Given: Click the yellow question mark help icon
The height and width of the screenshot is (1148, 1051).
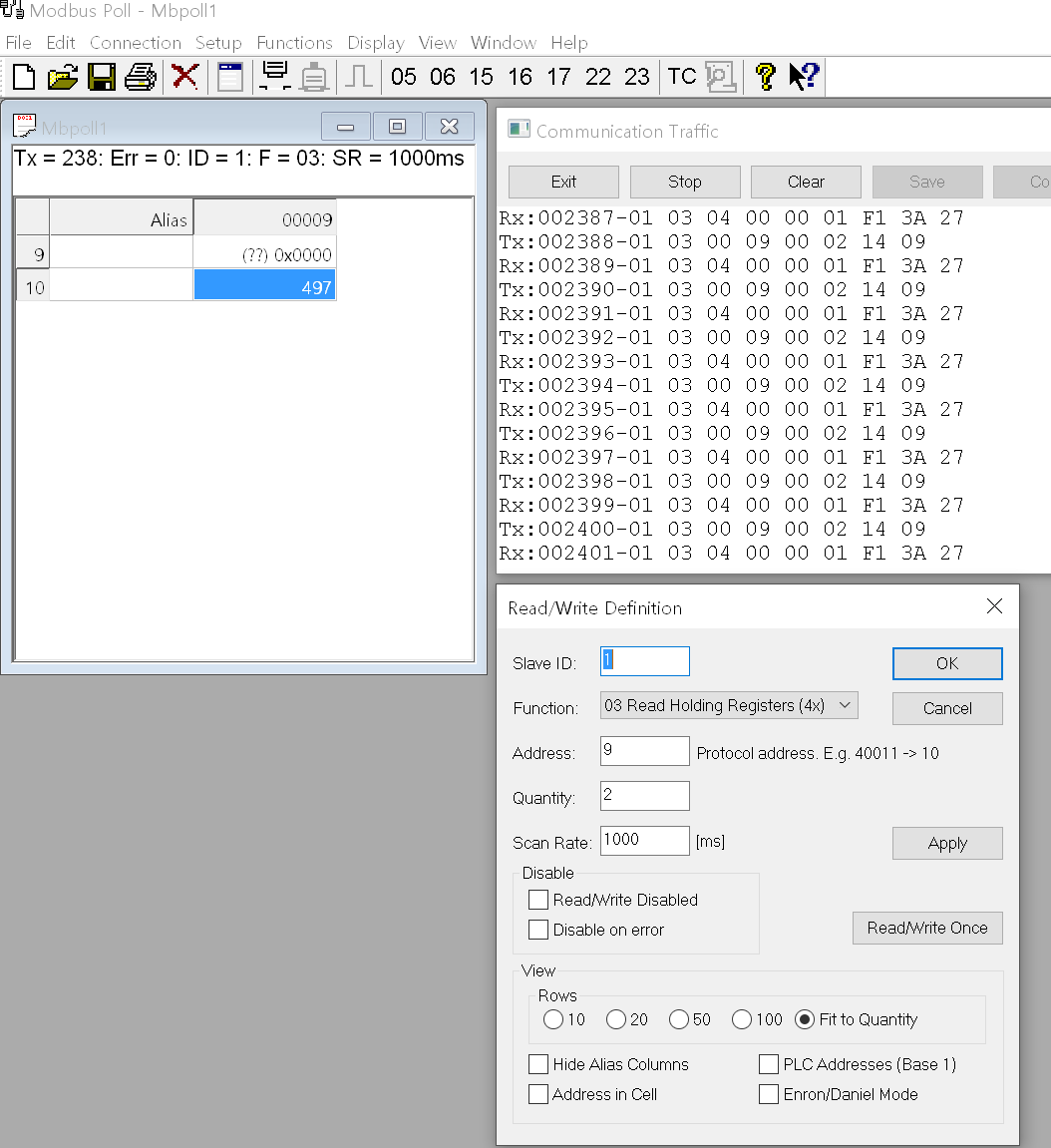Looking at the screenshot, I should click(x=766, y=76).
